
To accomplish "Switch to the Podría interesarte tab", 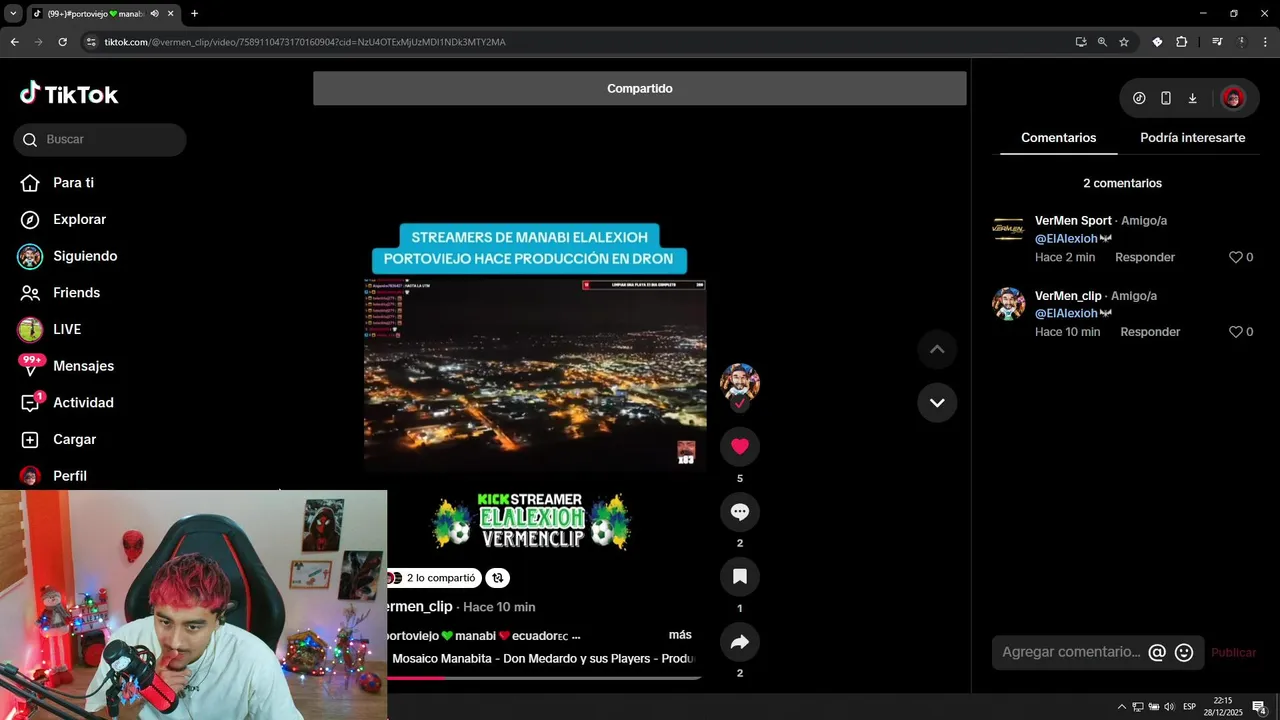I will 1192,138.
